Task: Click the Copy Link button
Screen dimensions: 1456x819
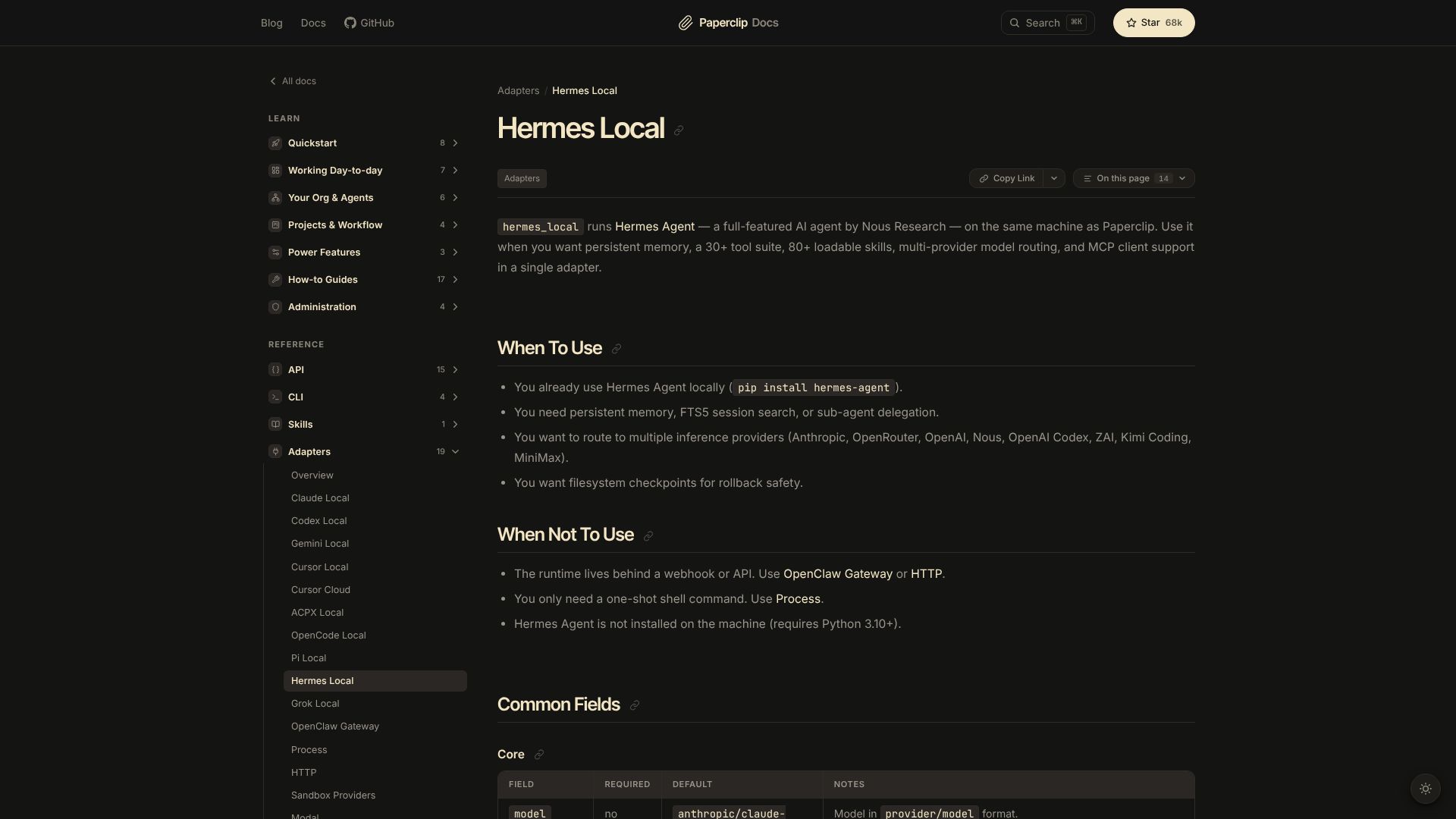Action: tap(1006, 178)
